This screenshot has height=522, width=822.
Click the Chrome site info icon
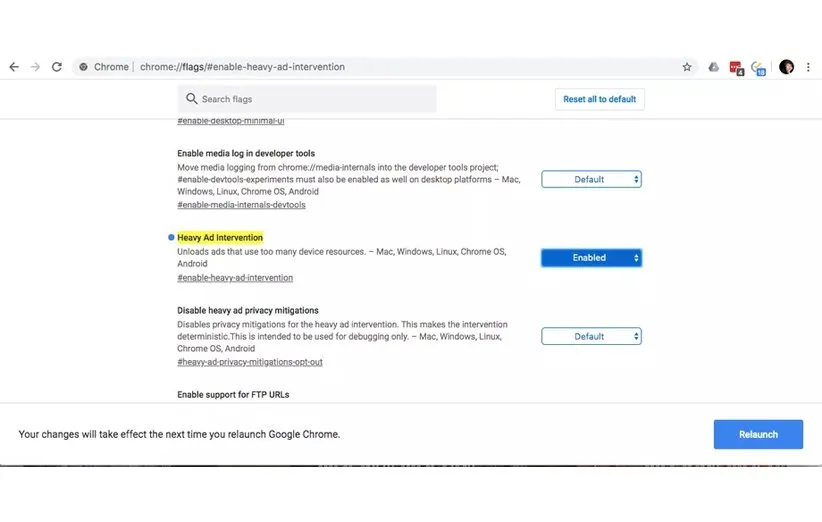(x=84, y=67)
